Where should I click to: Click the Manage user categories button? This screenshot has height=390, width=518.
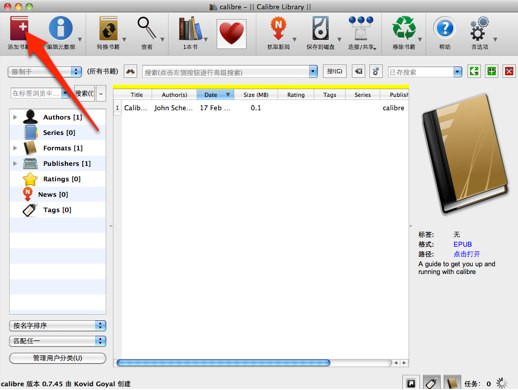coord(58,358)
